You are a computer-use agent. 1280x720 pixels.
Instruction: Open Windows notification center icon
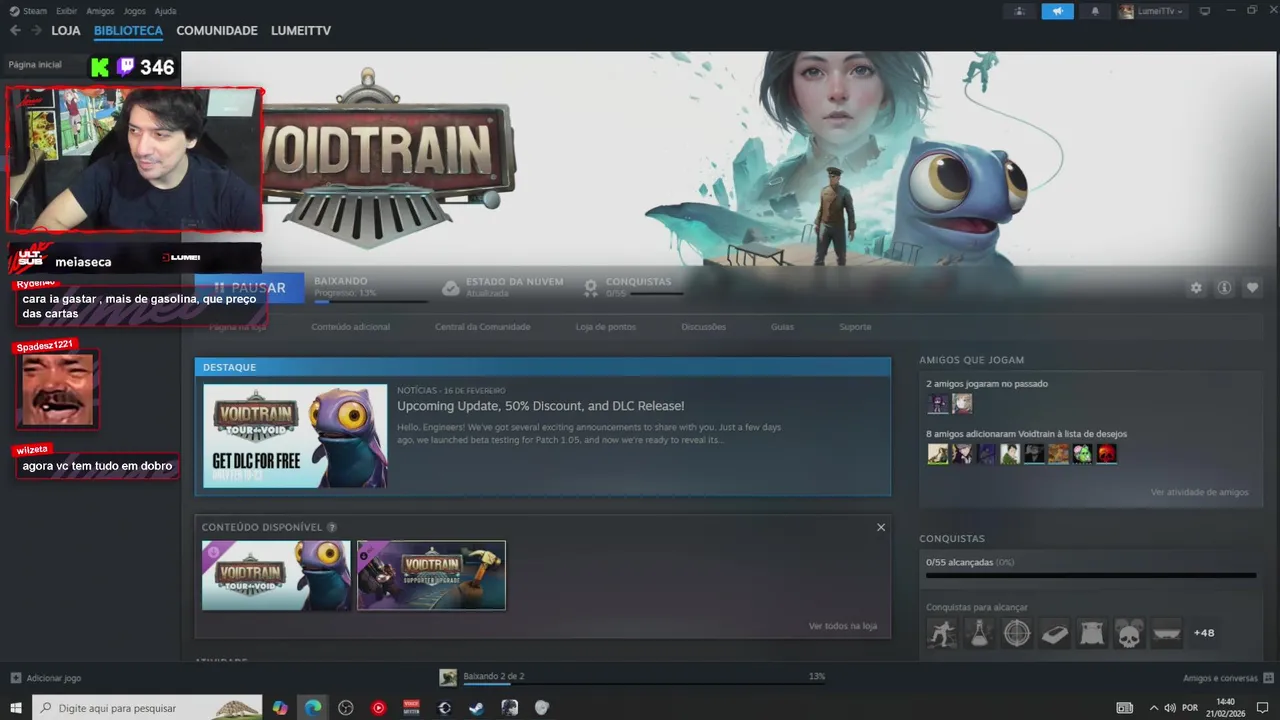1262,708
